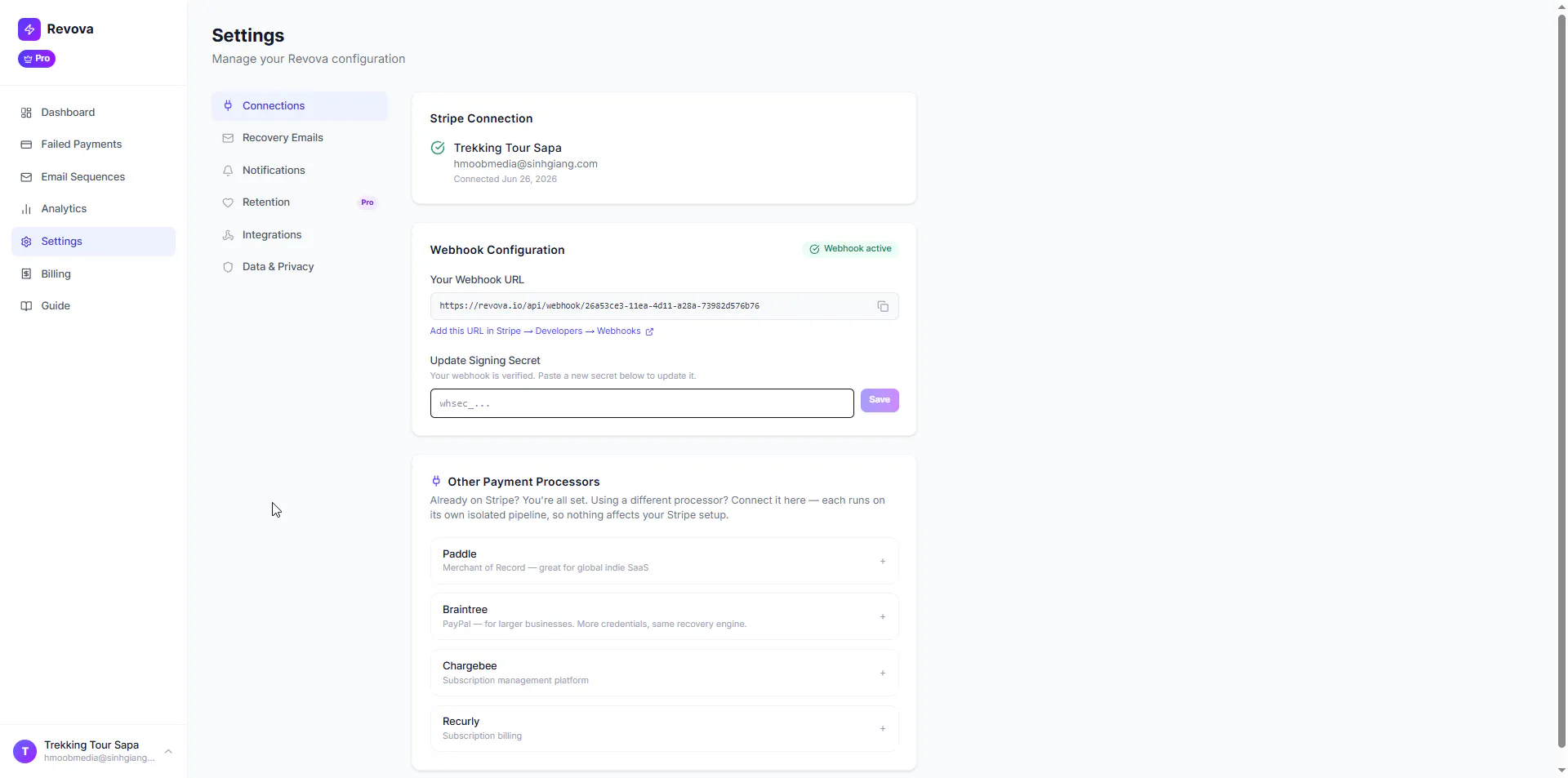
Task: Click the Data & Privacy shield icon
Action: point(228,267)
